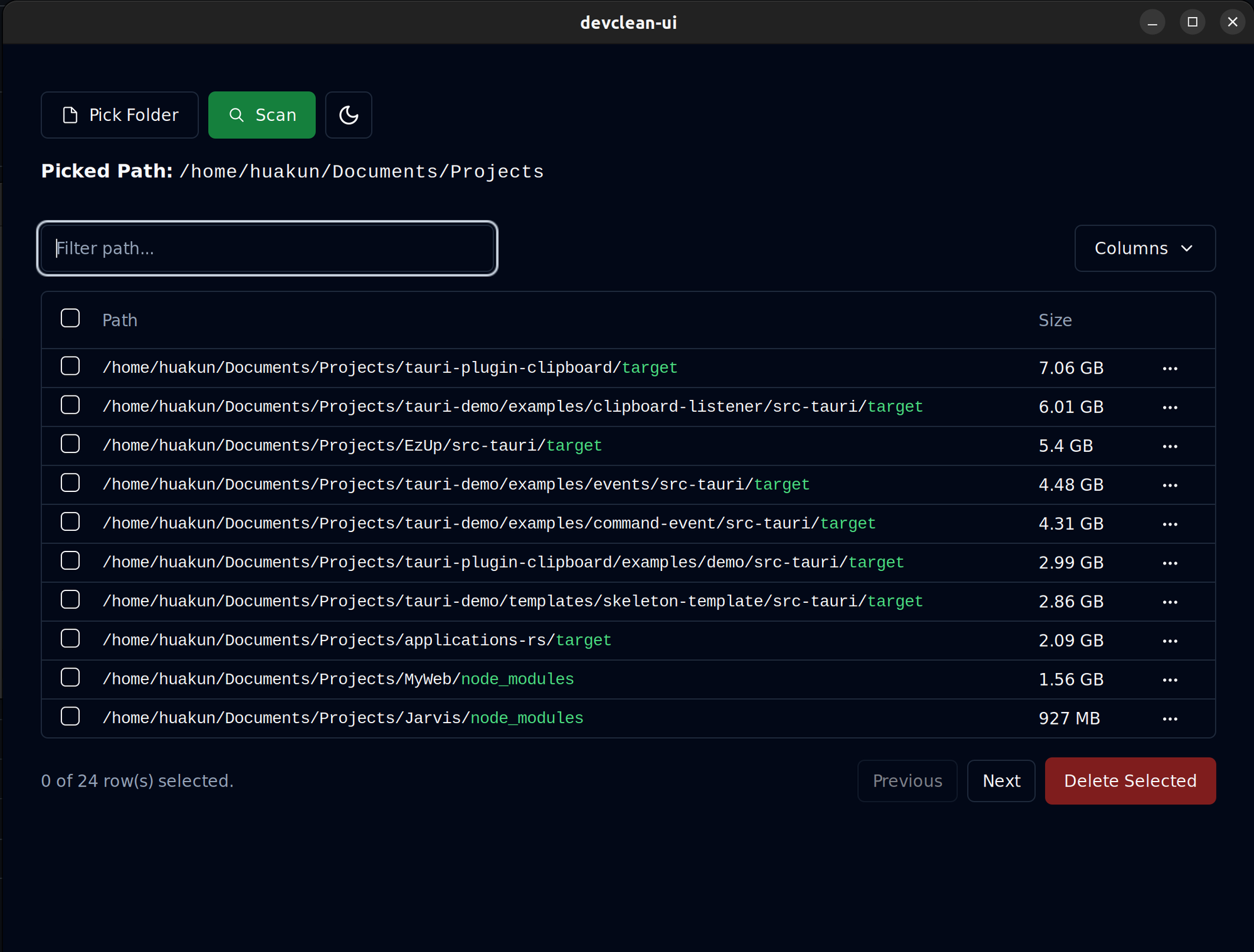This screenshot has height=952, width=1254.
Task: Focus the Filter path input field
Action: 267,248
